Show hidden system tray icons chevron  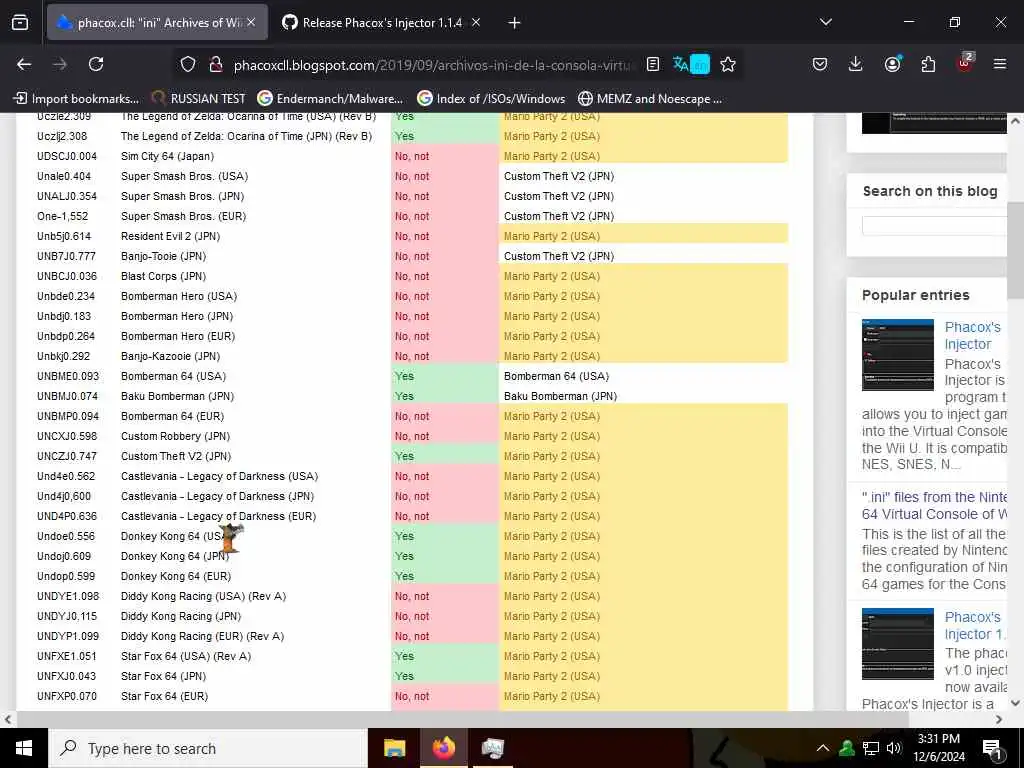coord(823,748)
